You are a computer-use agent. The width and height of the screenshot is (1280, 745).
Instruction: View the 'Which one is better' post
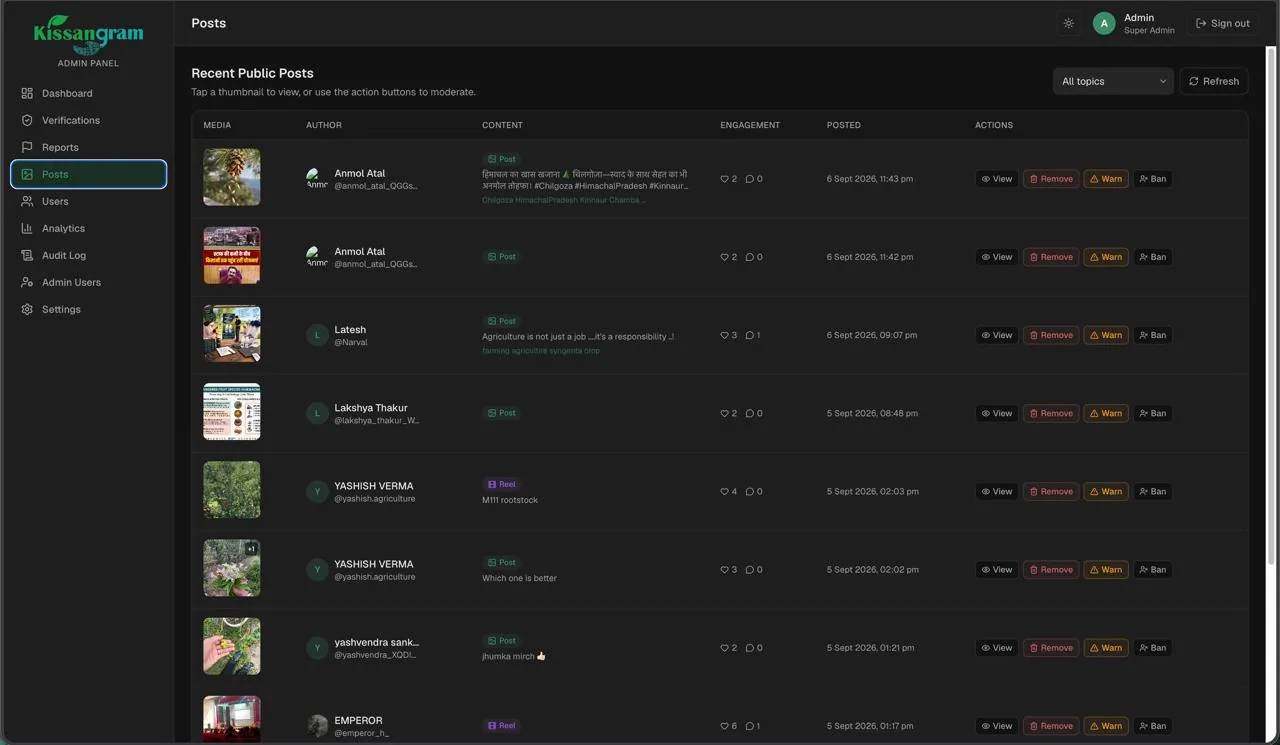click(996, 570)
